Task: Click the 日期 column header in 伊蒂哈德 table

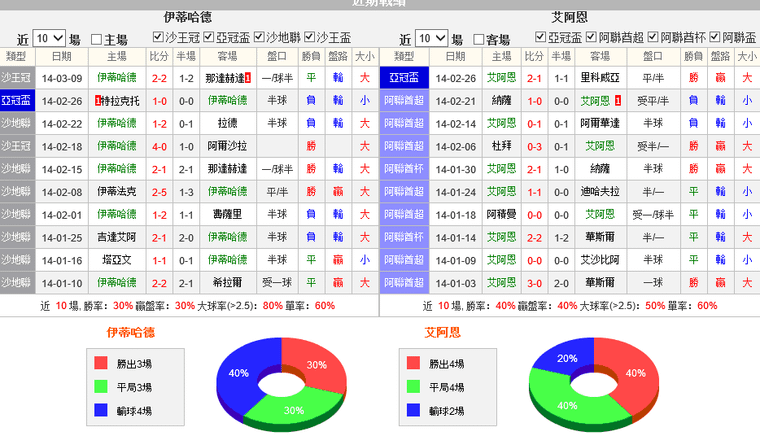Action: click(62, 57)
